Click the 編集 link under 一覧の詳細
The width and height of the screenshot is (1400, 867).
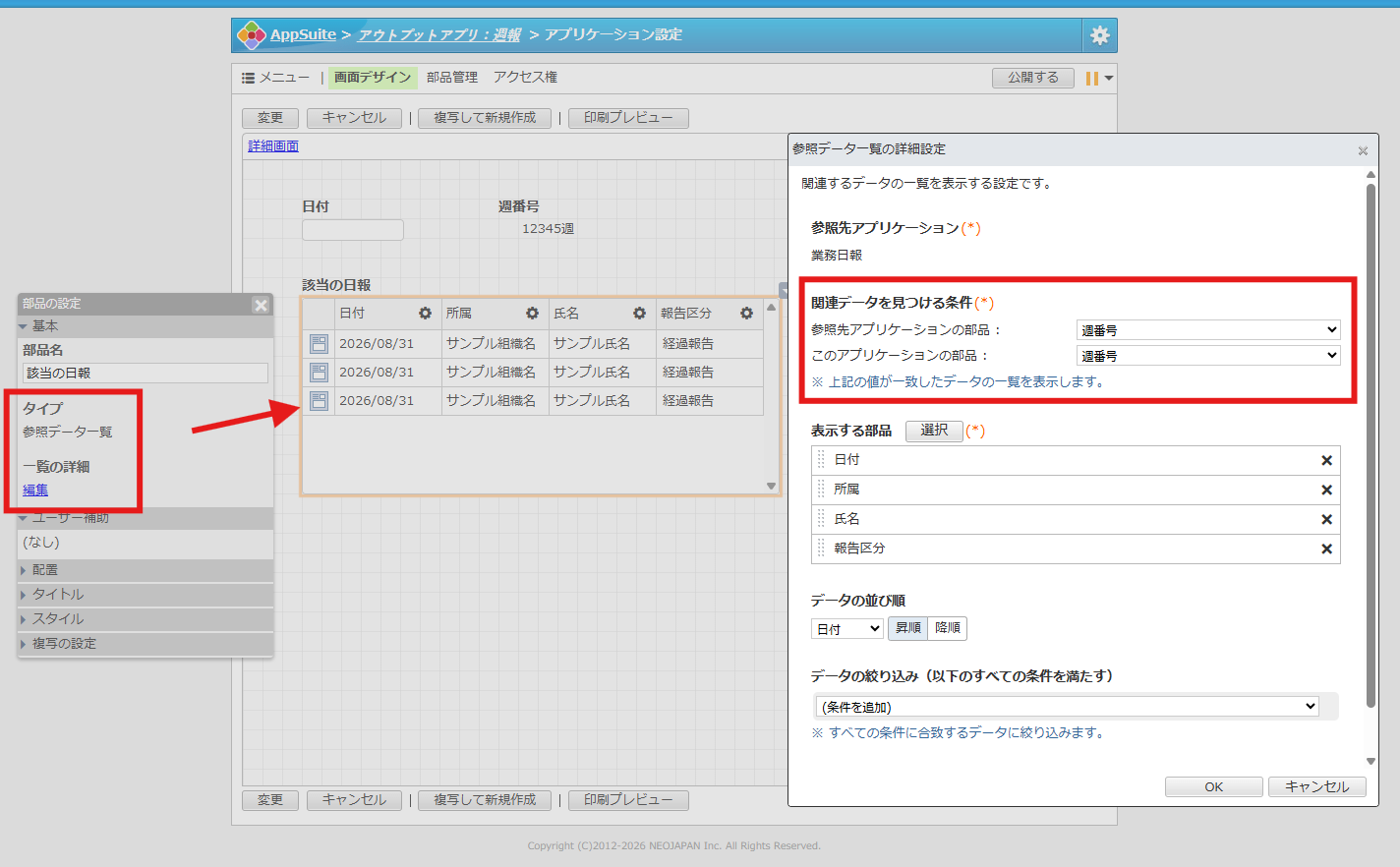pyautogui.click(x=35, y=490)
